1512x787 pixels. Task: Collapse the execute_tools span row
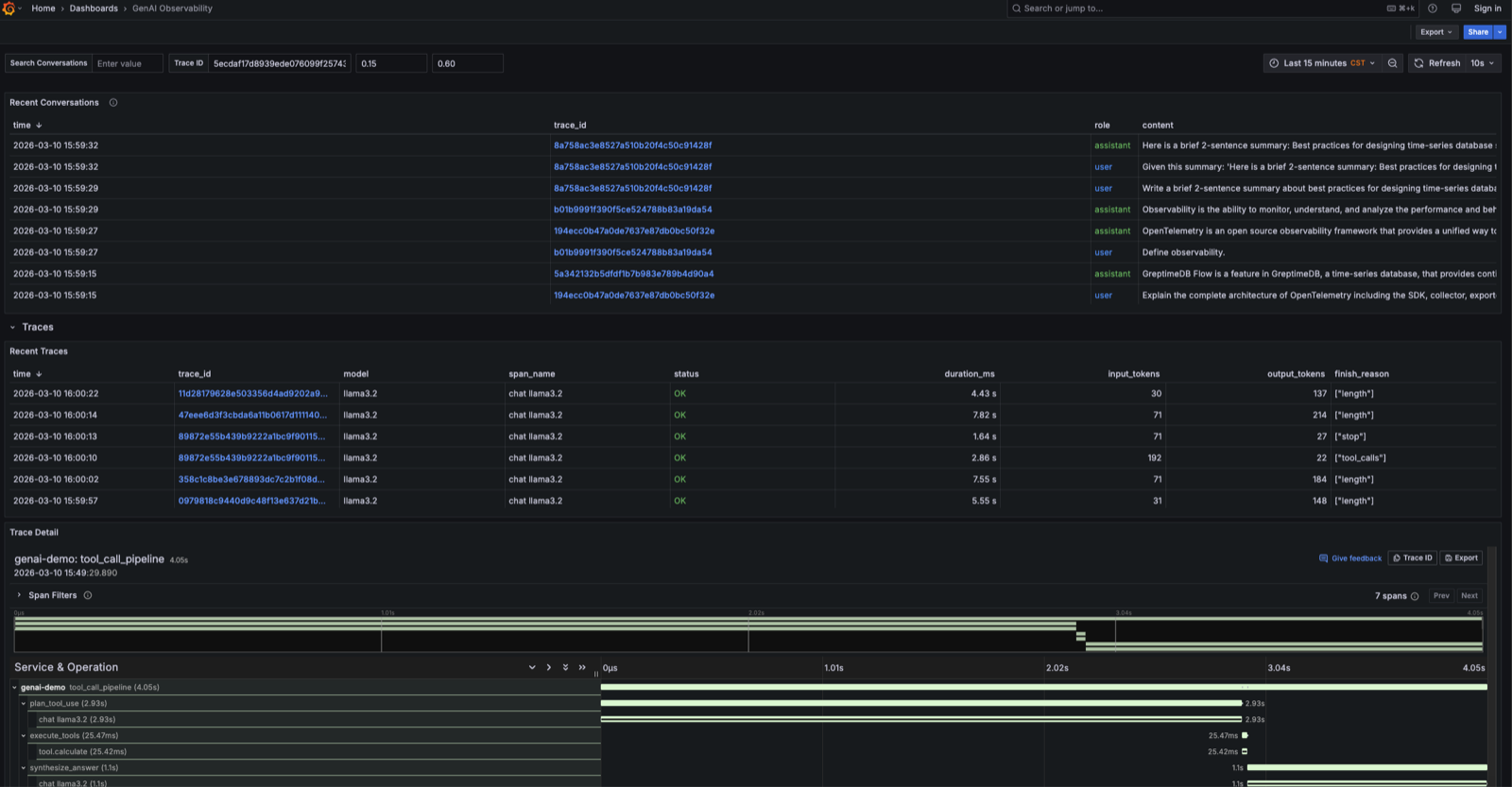pyautogui.click(x=24, y=736)
